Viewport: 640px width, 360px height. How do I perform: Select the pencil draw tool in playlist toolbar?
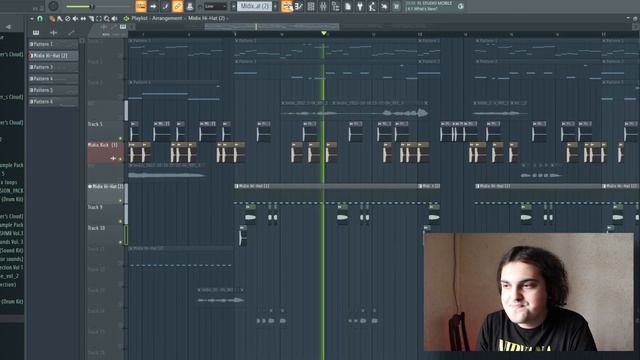[x=52, y=18]
